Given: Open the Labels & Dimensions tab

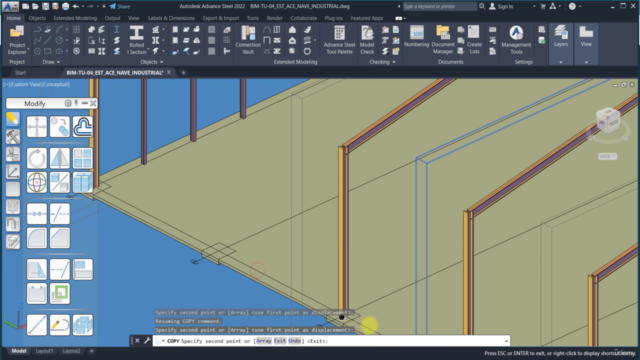Looking at the screenshot, I should pyautogui.click(x=171, y=18).
